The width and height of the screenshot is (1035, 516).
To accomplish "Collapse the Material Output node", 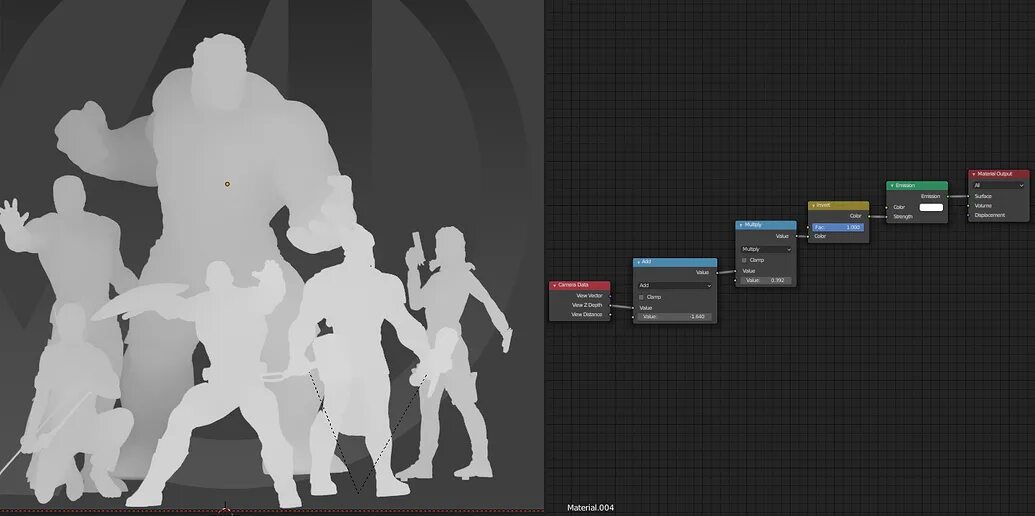I will click(x=974, y=174).
